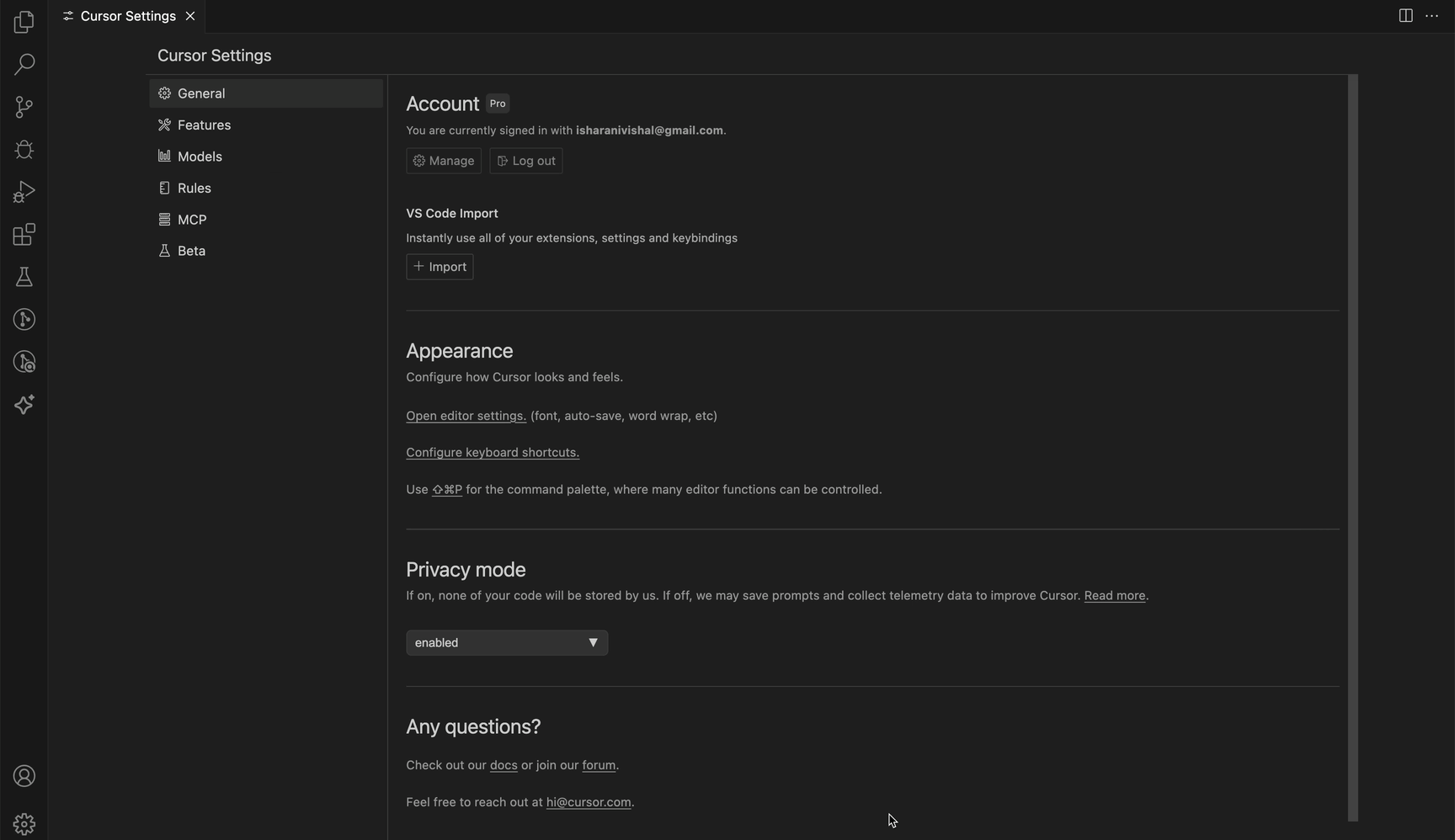
Task: Open the Privacy mode Read more link
Action: tap(1115, 596)
